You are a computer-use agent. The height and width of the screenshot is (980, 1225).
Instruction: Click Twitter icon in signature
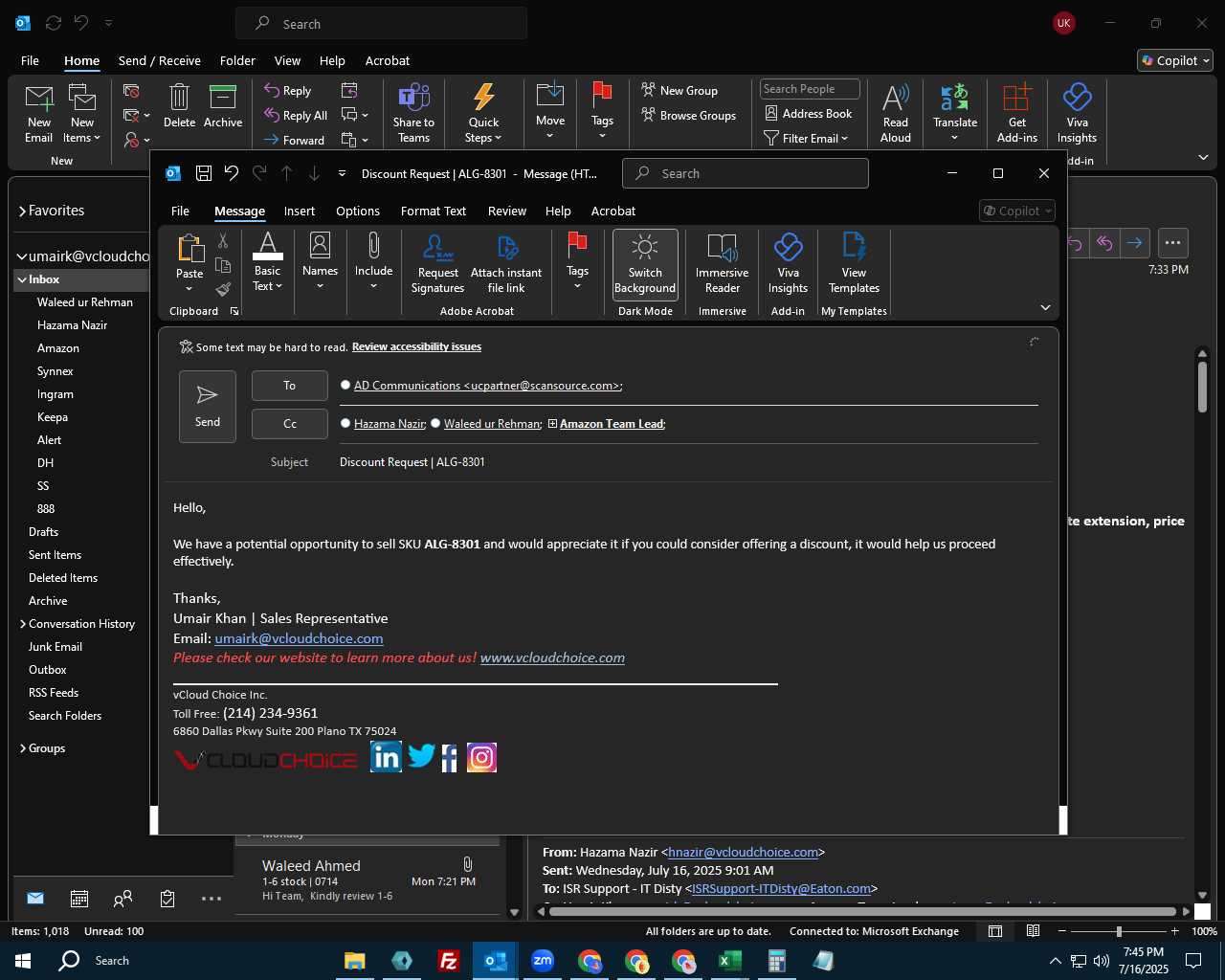click(421, 756)
